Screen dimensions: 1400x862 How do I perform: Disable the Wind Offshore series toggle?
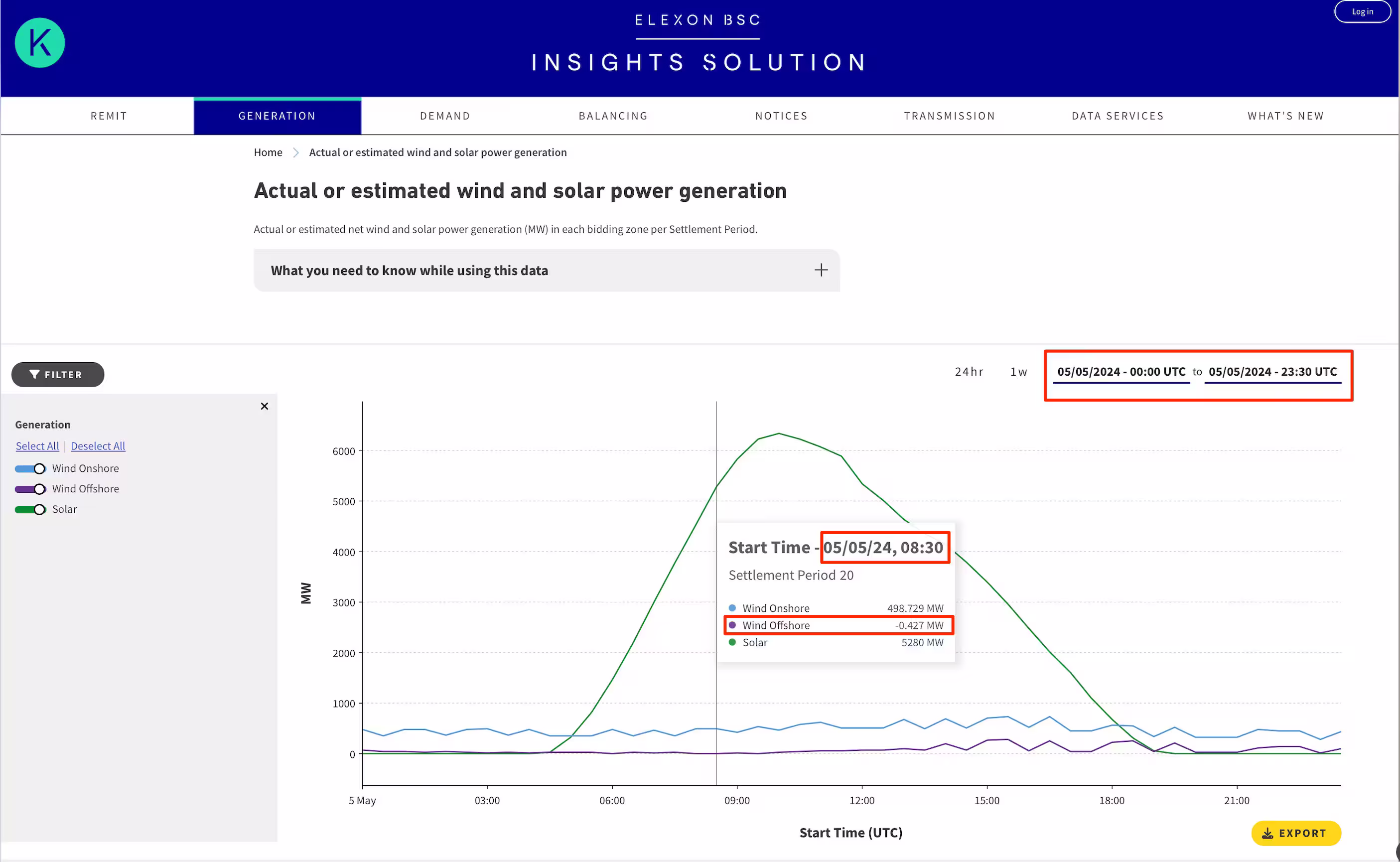click(x=31, y=489)
